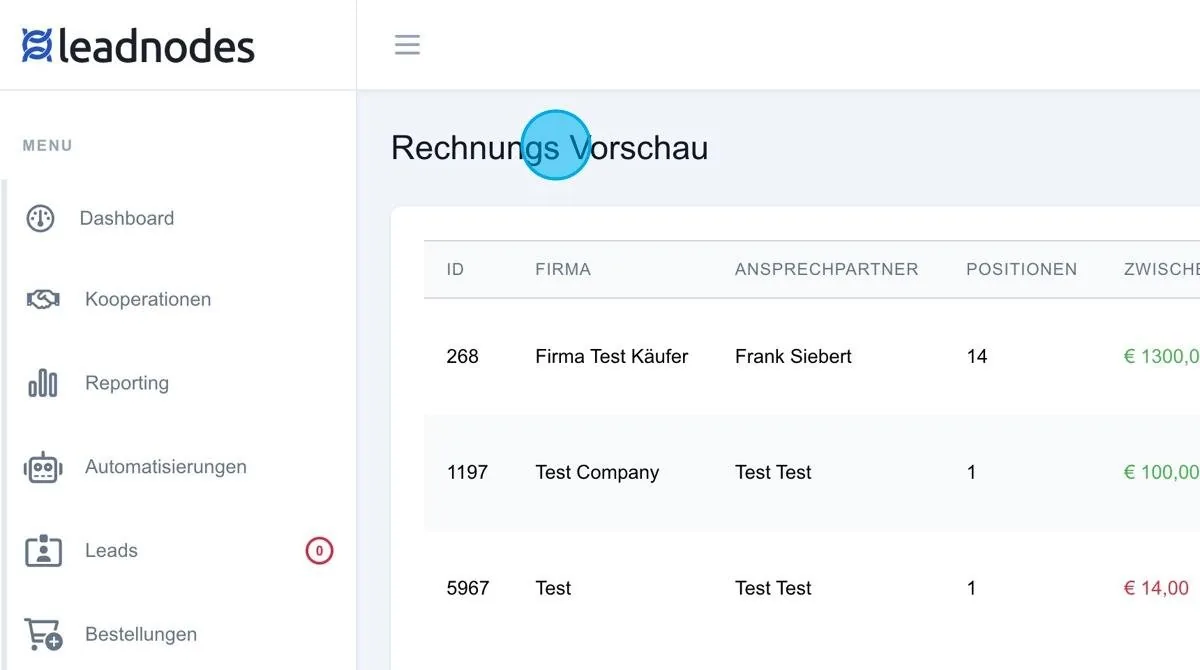Click the MENU sidebar label

pos(48,146)
